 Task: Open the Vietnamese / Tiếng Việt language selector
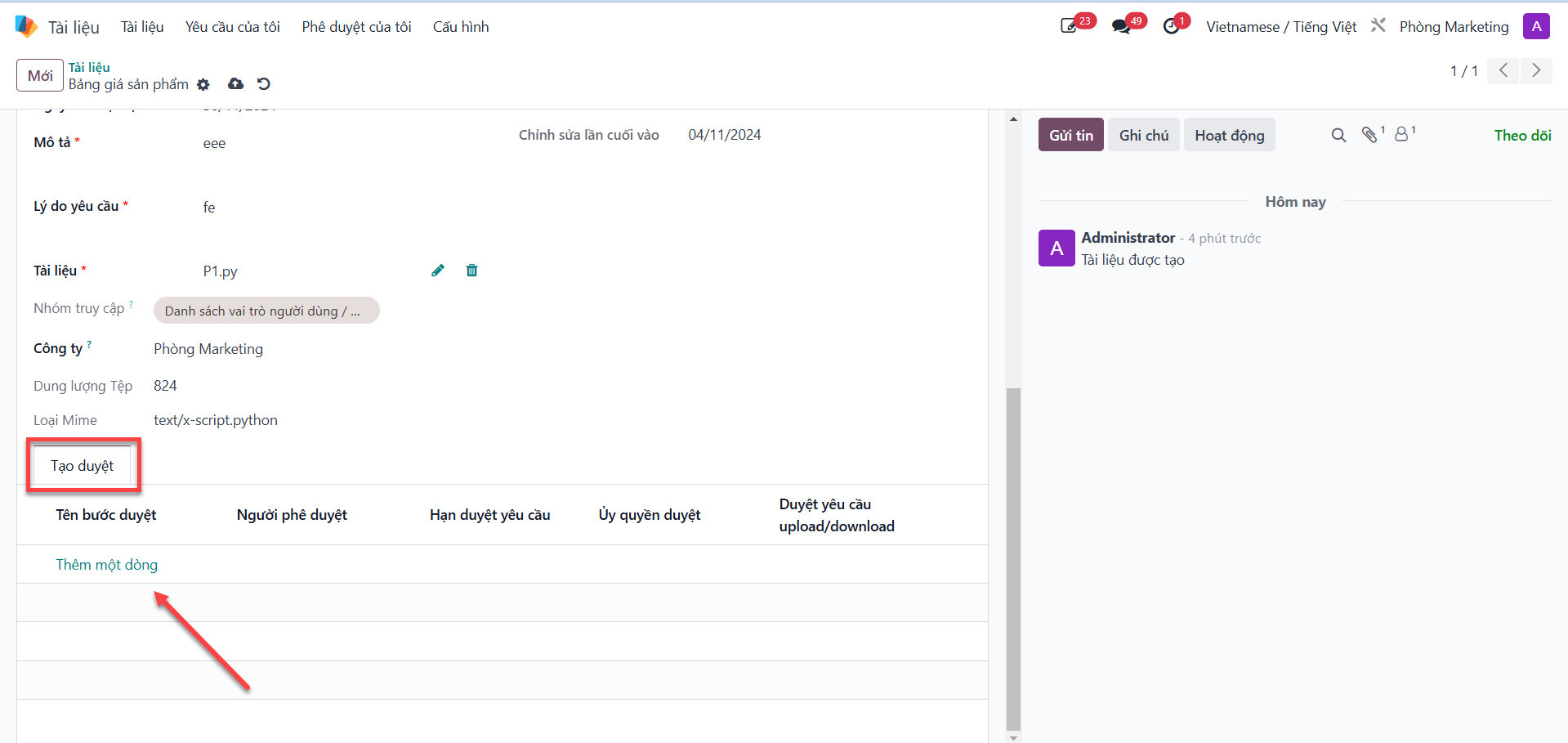pos(1281,27)
